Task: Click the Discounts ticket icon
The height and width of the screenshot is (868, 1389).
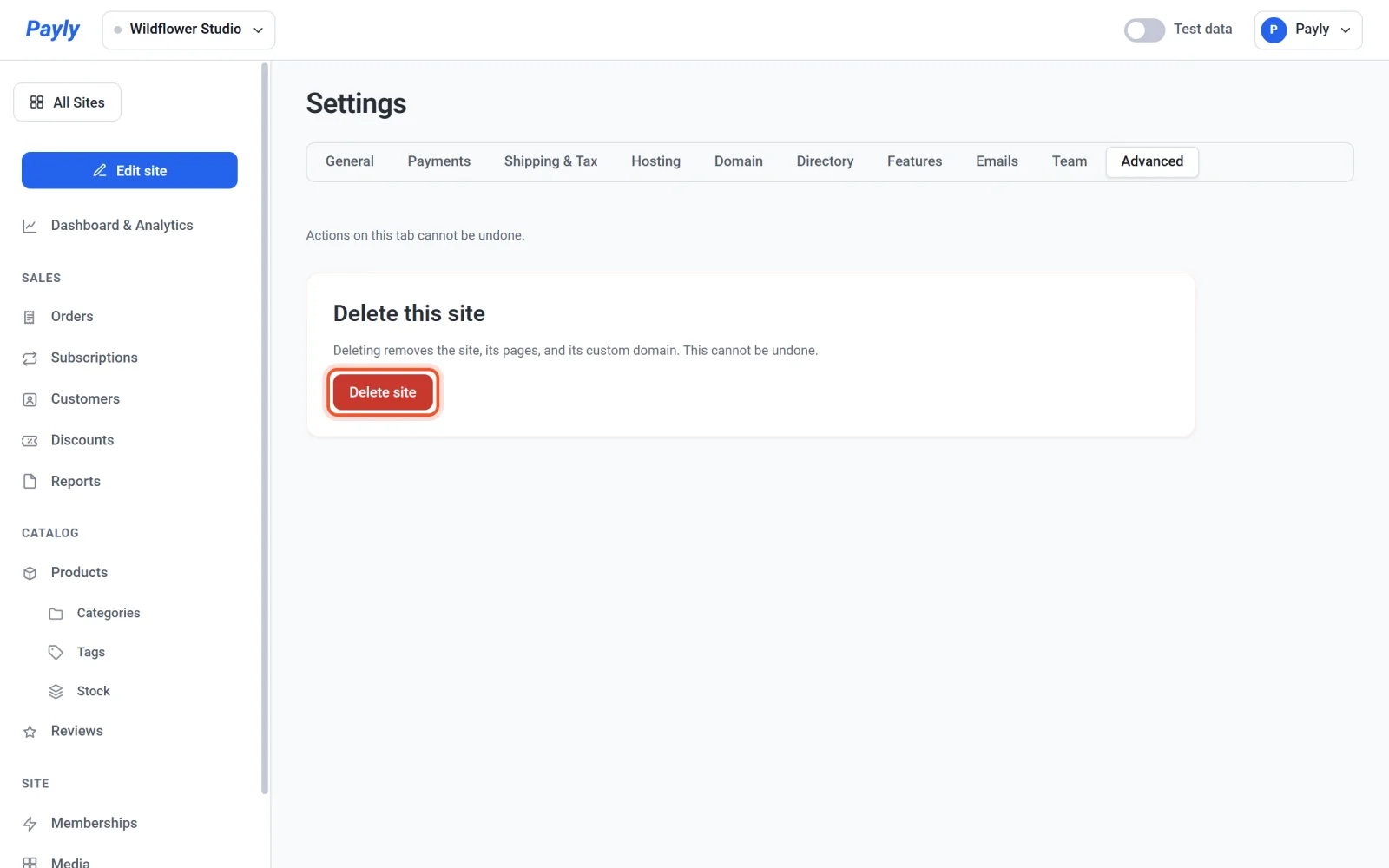Action: pyautogui.click(x=30, y=440)
